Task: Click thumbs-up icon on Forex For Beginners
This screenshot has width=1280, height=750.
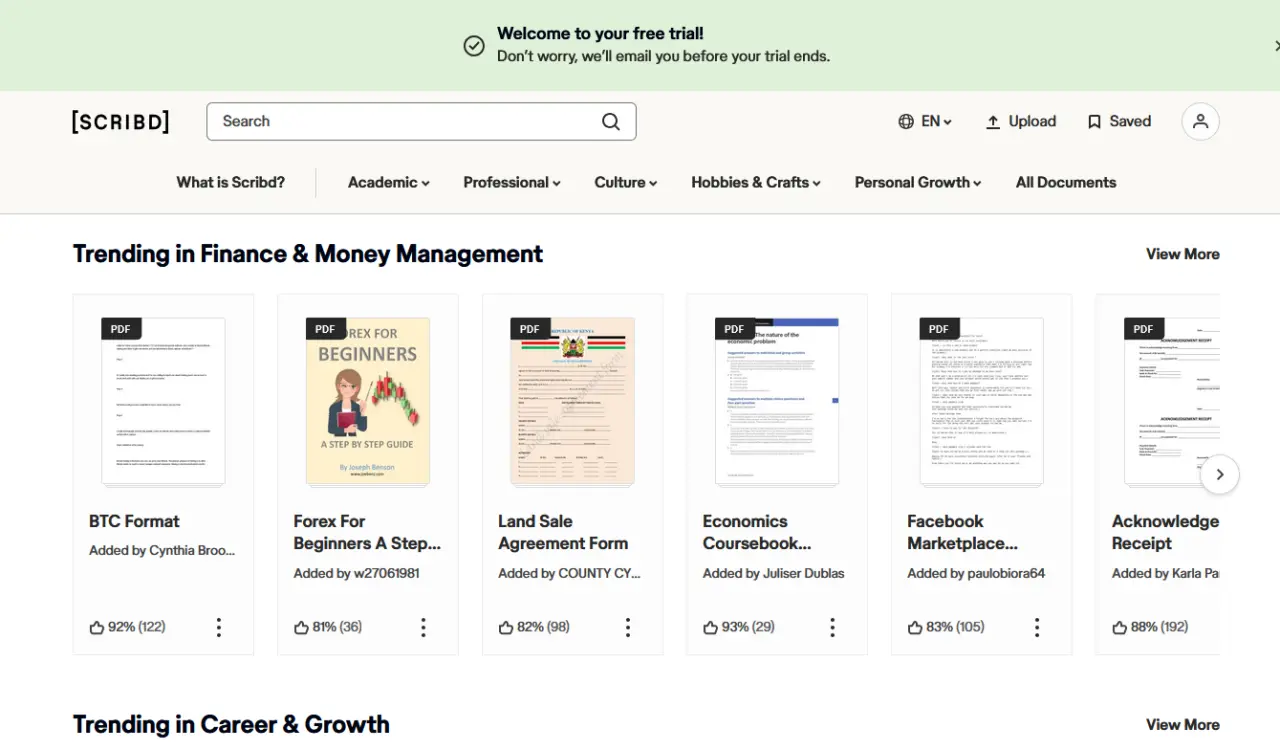Action: pyautogui.click(x=301, y=627)
